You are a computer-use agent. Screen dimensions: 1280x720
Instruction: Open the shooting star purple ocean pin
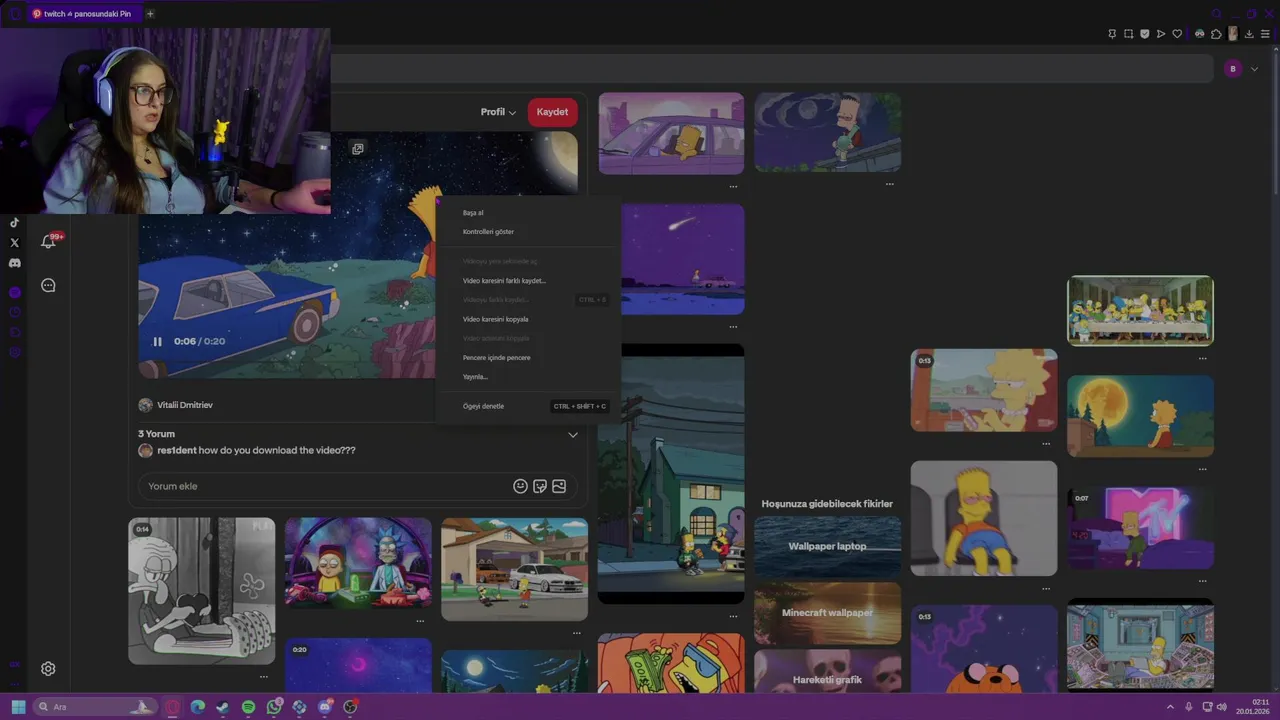(671, 260)
